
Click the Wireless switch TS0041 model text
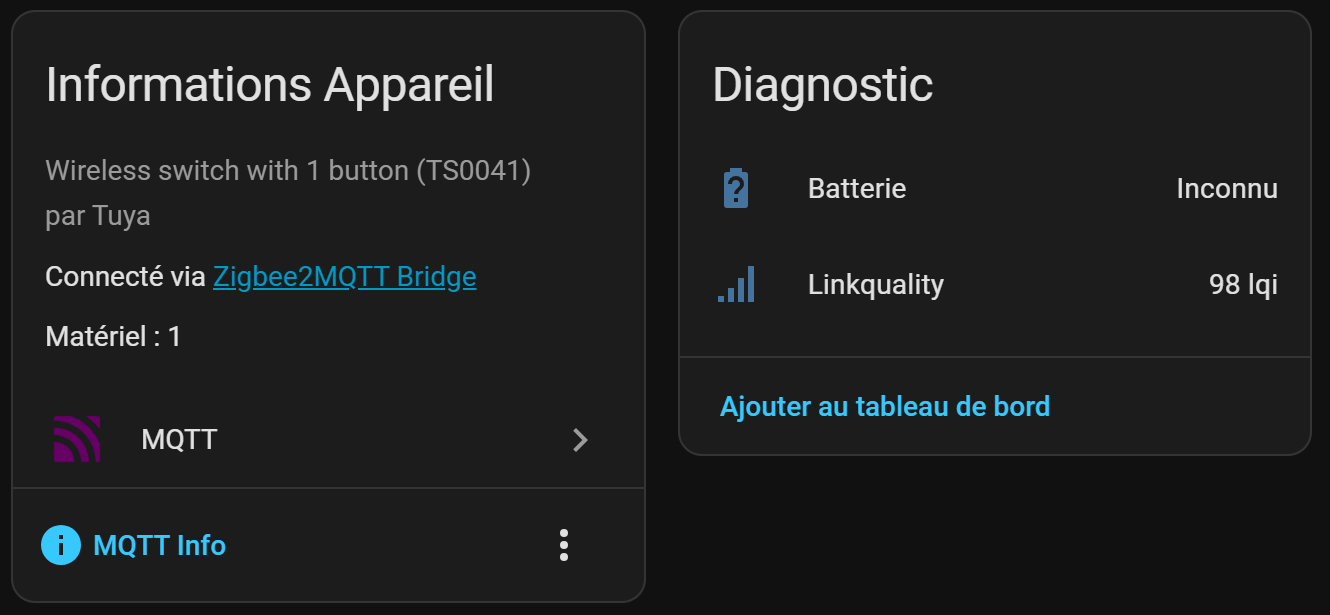(288, 170)
